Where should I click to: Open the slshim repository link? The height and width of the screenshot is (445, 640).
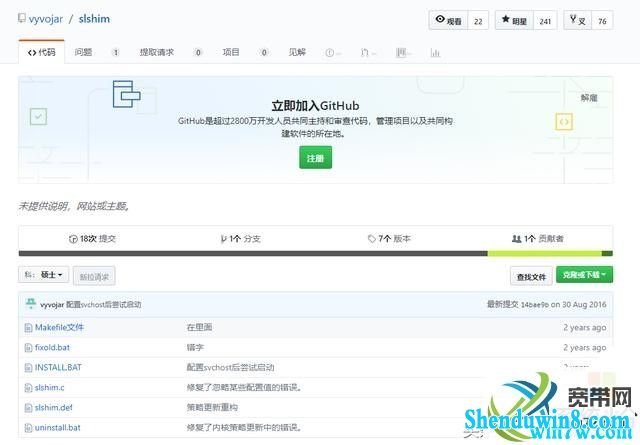click(x=94, y=19)
